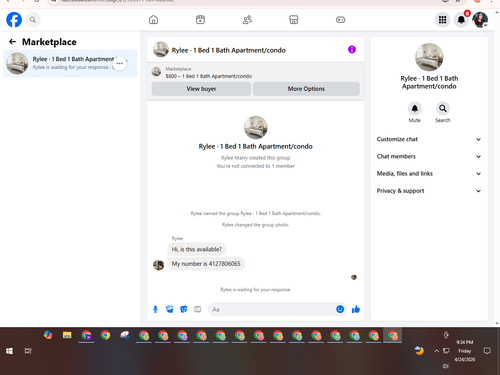Open the $800 Marketplace listing link
This screenshot has height=375, width=500.
tap(209, 76)
